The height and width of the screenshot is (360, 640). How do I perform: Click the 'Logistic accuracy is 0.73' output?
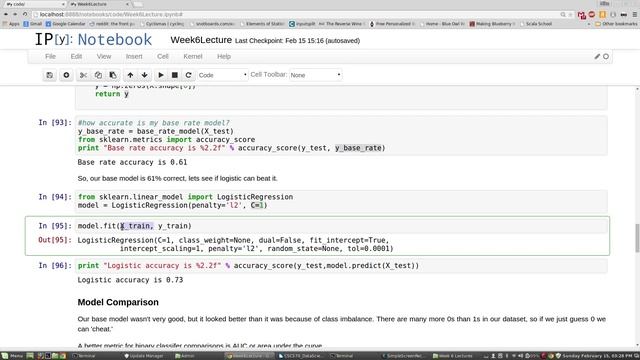tap(130, 280)
